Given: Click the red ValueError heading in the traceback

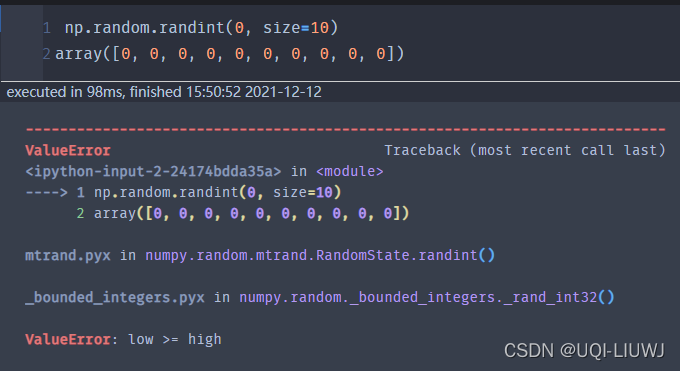Looking at the screenshot, I should pyautogui.click(x=68, y=151).
